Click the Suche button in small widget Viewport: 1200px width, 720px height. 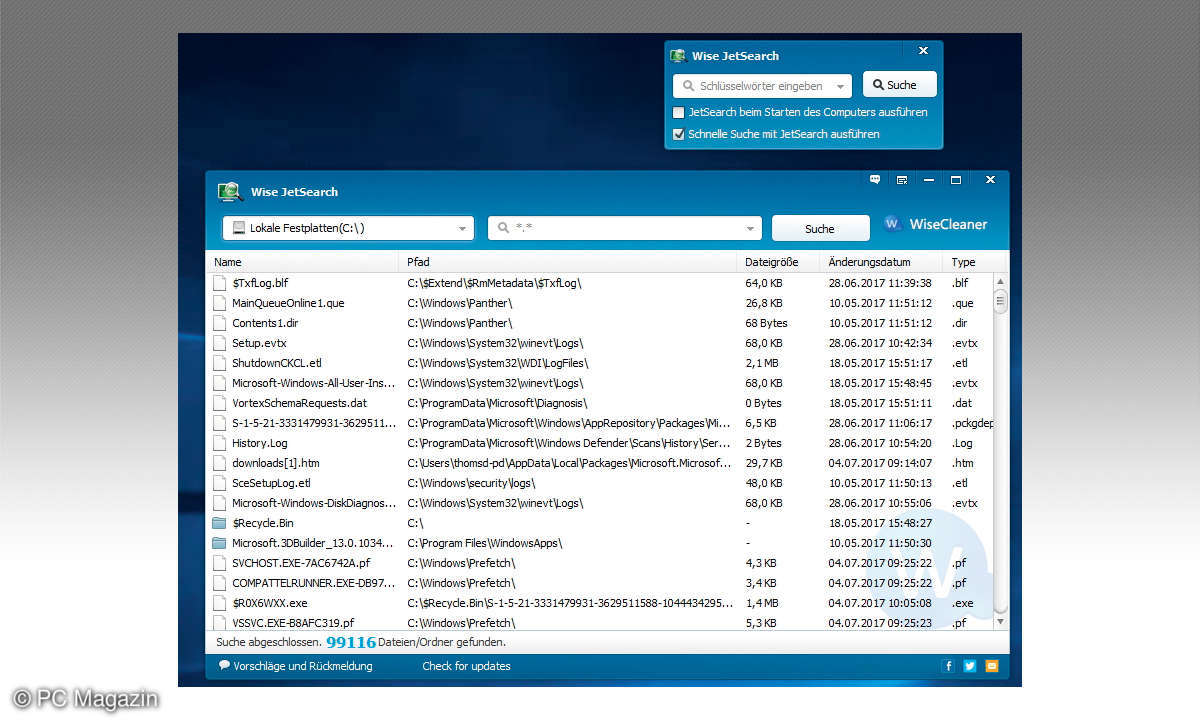click(x=900, y=85)
